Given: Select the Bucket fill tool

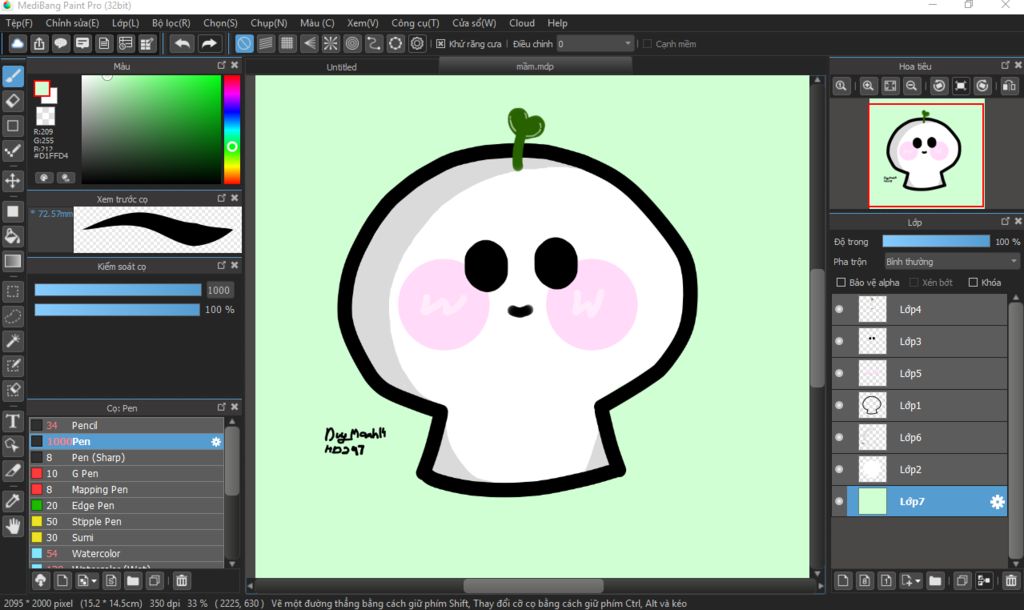Looking at the screenshot, I should (x=13, y=236).
